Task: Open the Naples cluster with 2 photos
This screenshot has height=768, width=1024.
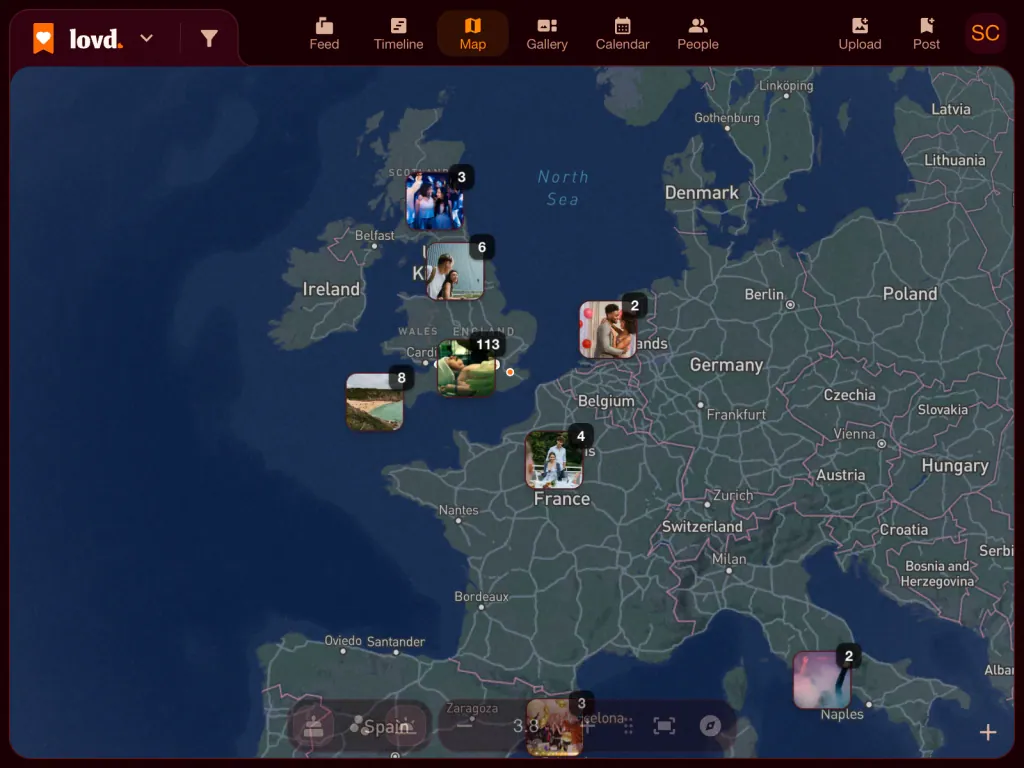Action: 822,680
